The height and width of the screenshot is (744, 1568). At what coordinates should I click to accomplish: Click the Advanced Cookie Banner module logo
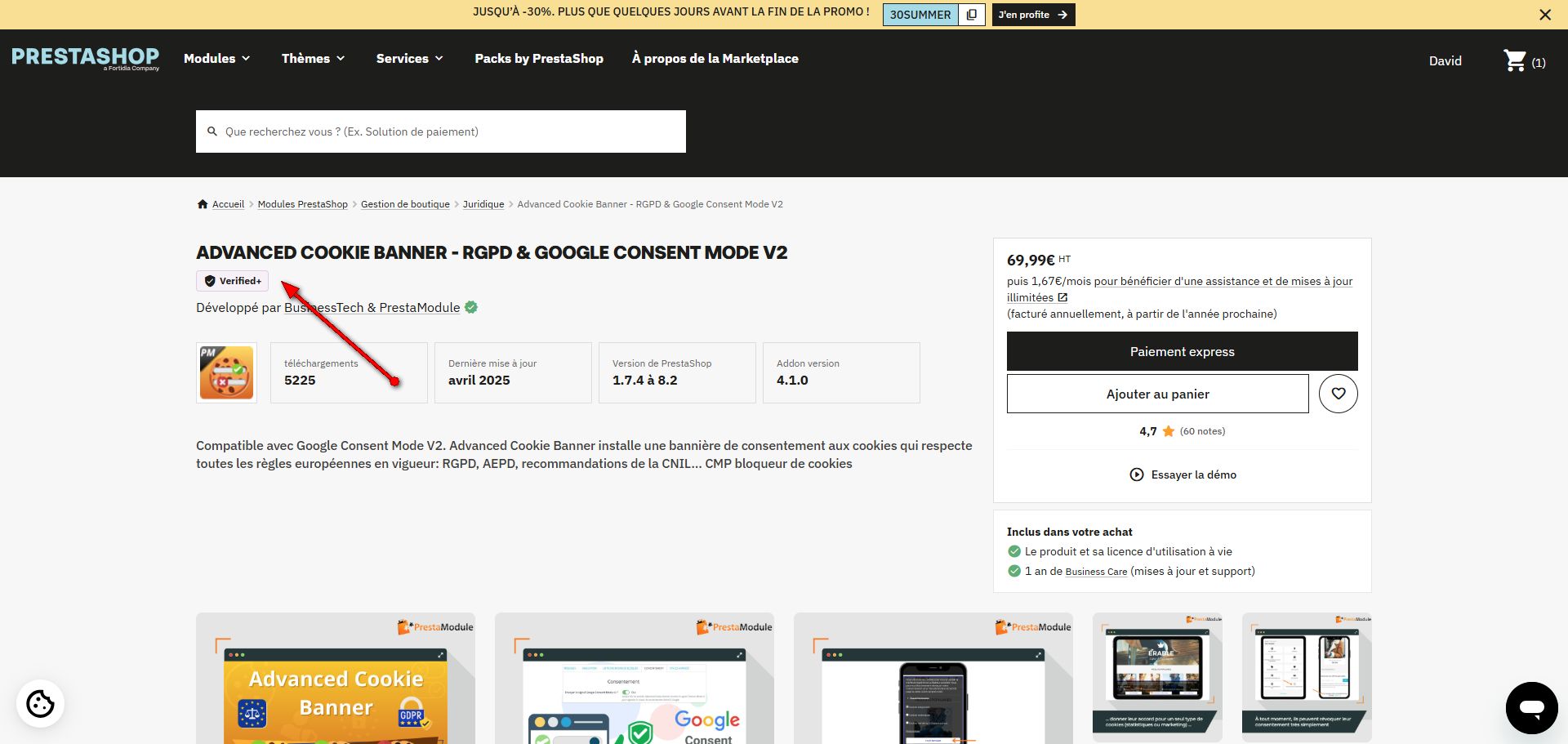226,372
